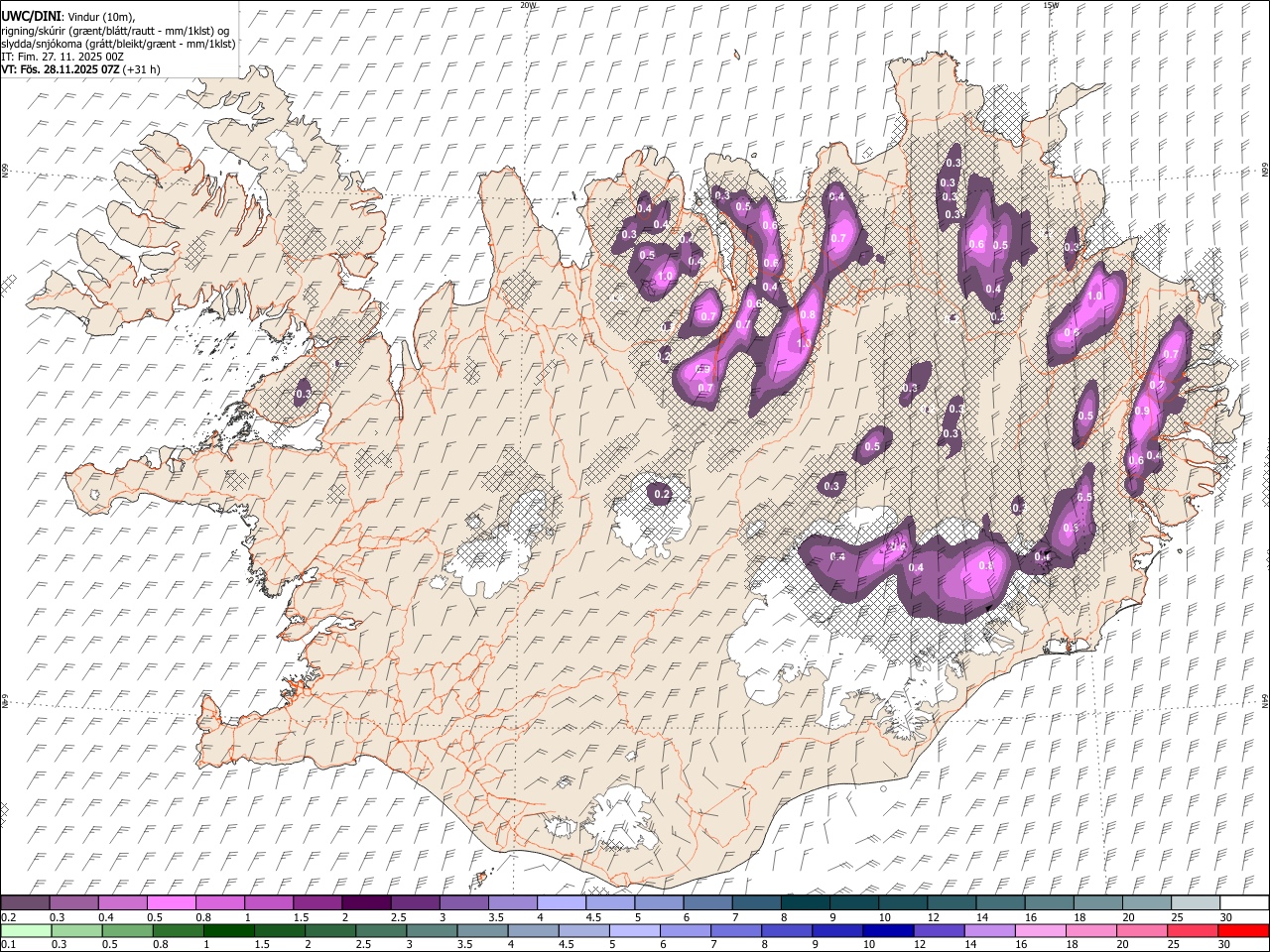Screen dimensions: 1270x952
Task: Click the '15W' longitude label
Action: tap(1051, 5)
